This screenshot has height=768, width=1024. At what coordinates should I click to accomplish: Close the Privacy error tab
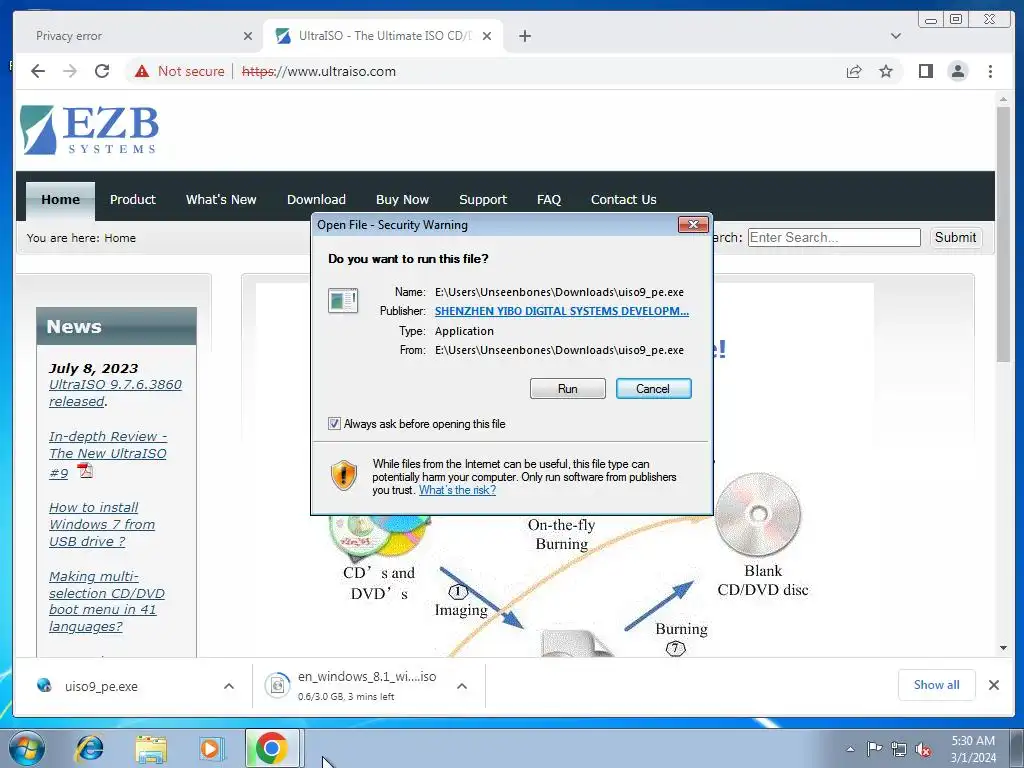(x=248, y=36)
